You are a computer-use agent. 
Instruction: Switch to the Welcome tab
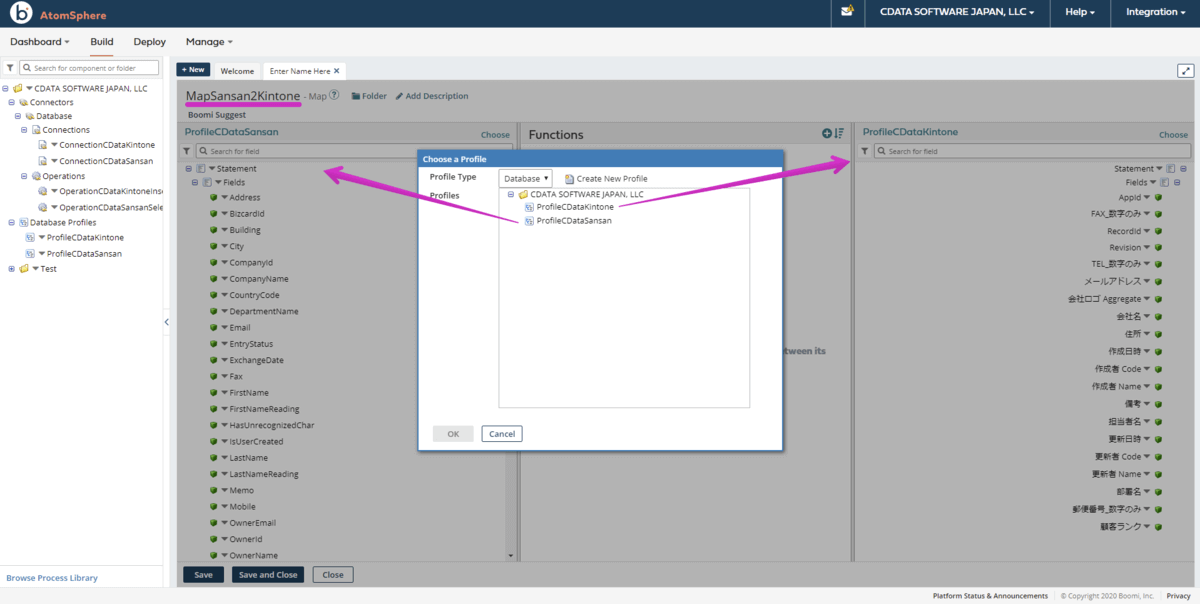(237, 71)
